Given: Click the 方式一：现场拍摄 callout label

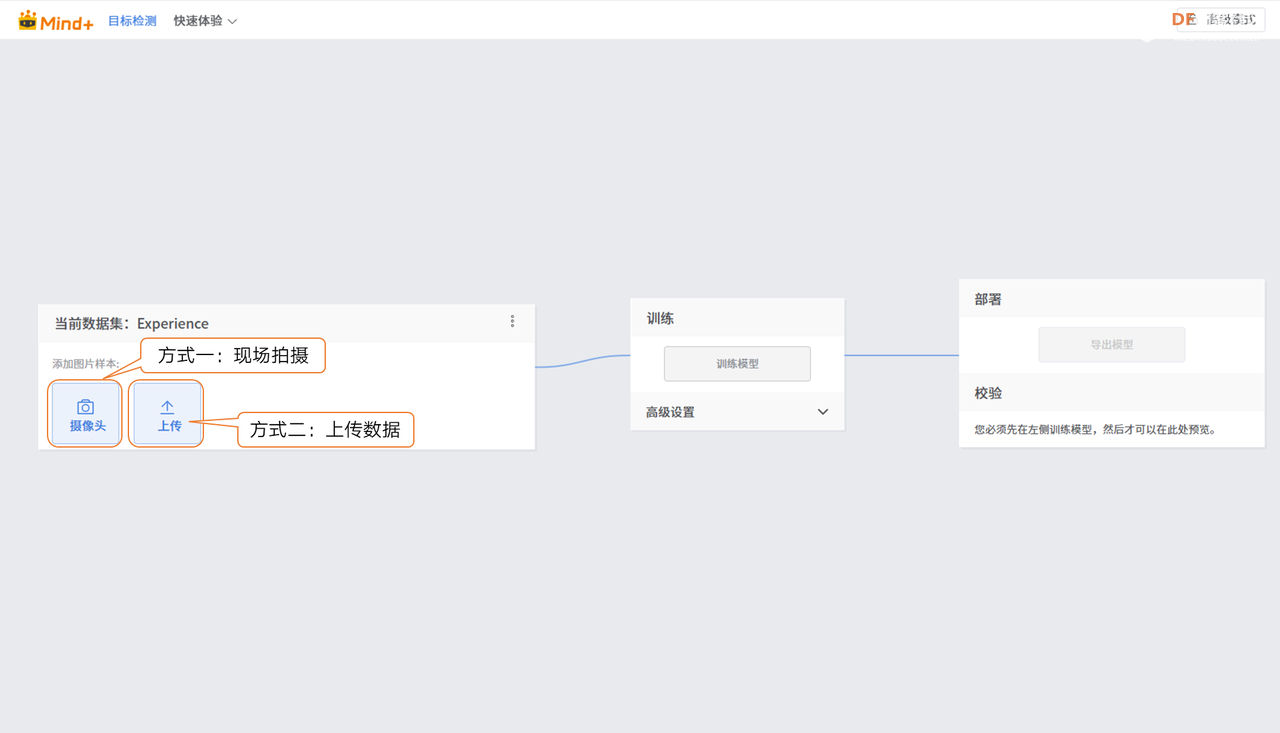Looking at the screenshot, I should pos(231,355).
